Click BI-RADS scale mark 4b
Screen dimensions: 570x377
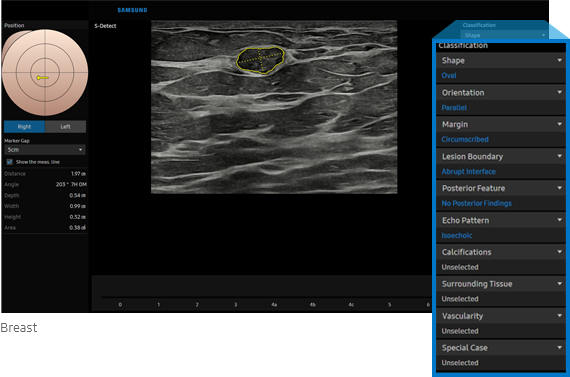[313, 305]
